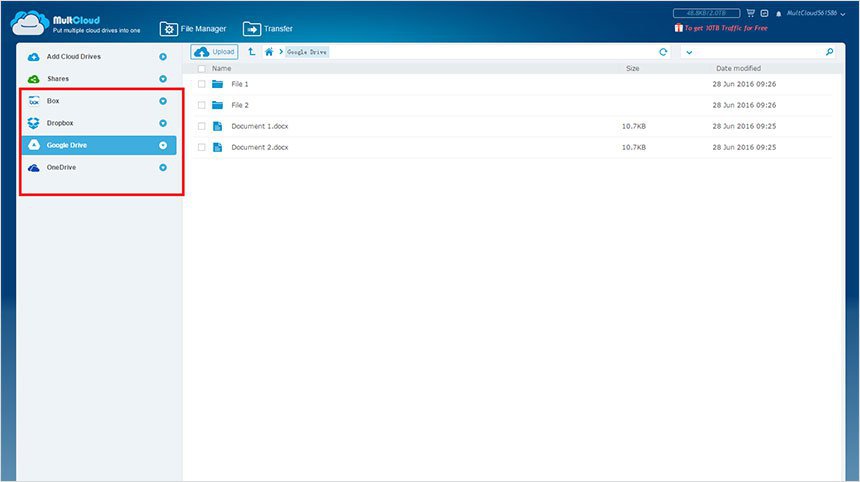Click the search magnifier icon
Image resolution: width=860 pixels, height=482 pixels.
[829, 52]
